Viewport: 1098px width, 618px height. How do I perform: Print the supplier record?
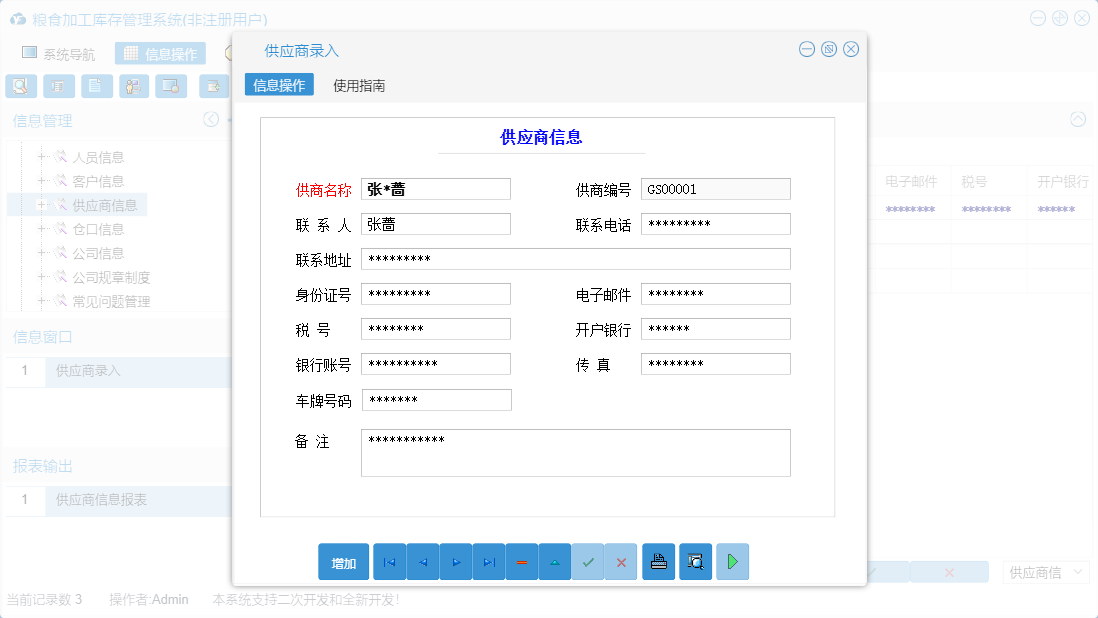coord(658,561)
